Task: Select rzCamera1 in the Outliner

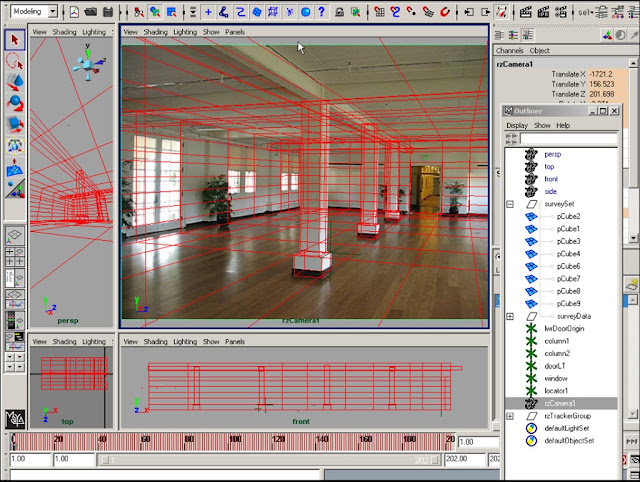Action: tap(561, 404)
